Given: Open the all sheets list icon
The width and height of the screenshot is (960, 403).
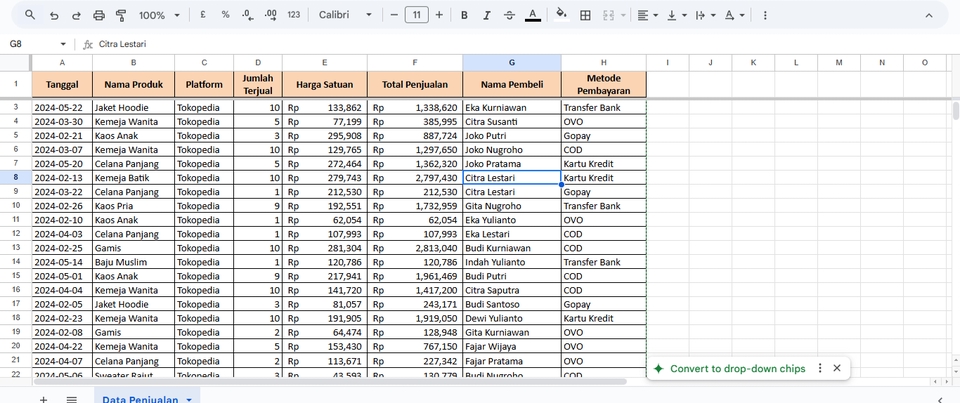Looking at the screenshot, I should pos(72,400).
